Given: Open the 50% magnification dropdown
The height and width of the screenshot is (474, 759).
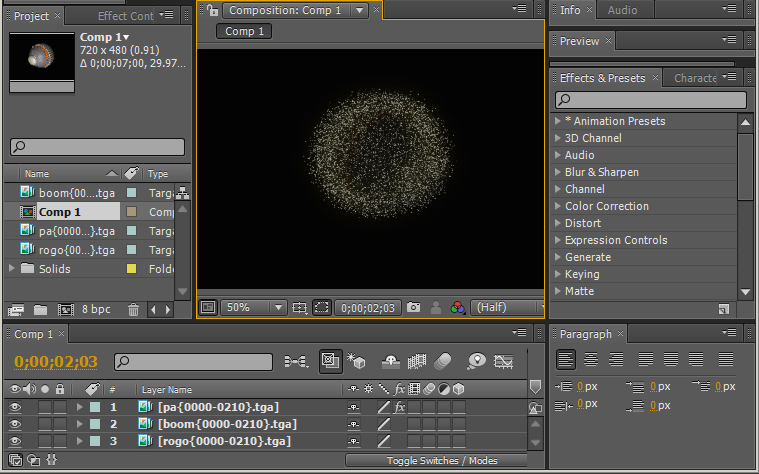Looking at the screenshot, I should pyautogui.click(x=253, y=307).
